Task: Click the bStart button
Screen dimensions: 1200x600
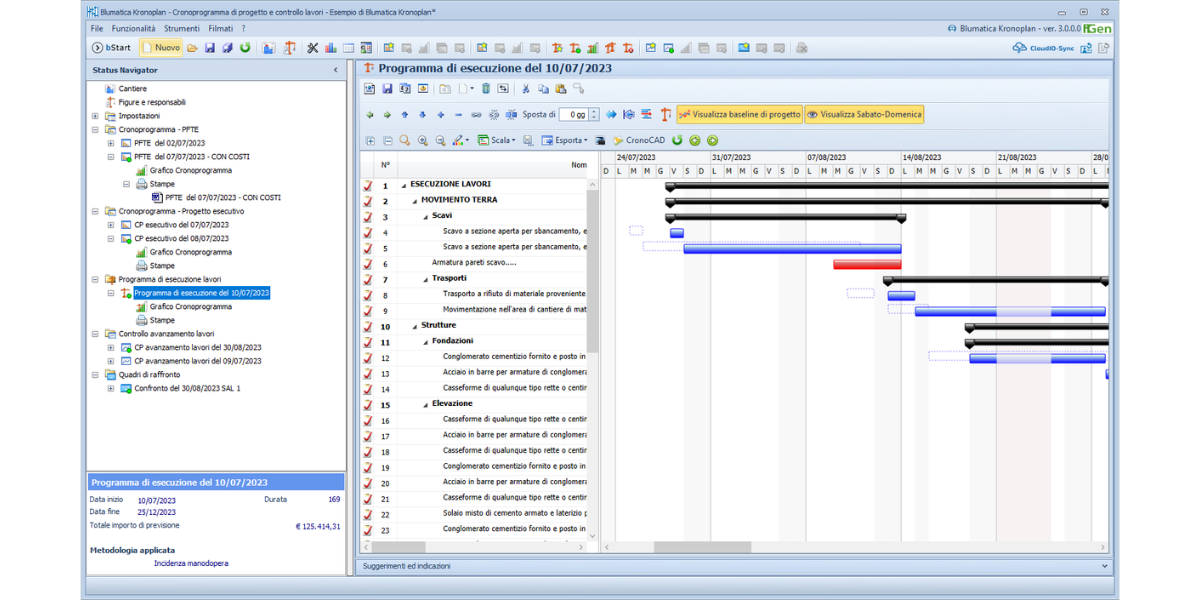Action: [112, 48]
